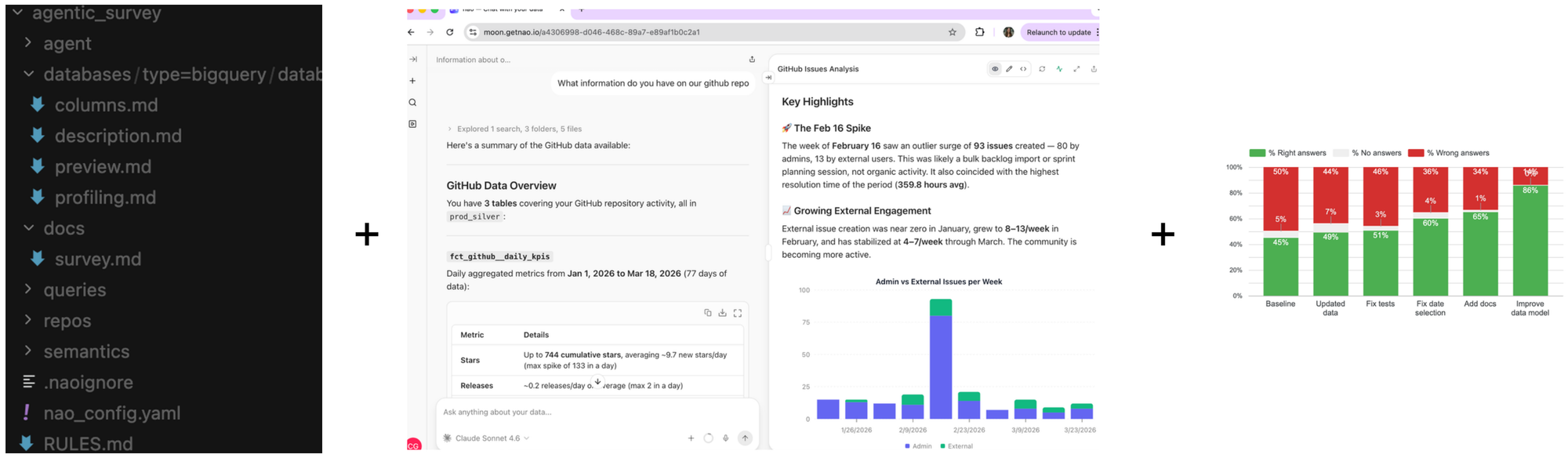Open RULES.md file
Image resolution: width=1568 pixels, height=458 pixels.
(77, 444)
